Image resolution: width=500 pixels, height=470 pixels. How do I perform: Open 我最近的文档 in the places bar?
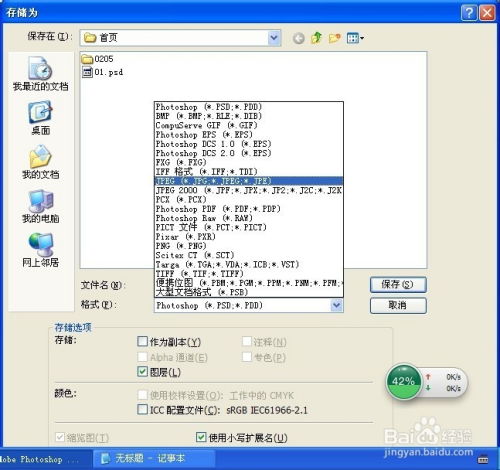40,74
